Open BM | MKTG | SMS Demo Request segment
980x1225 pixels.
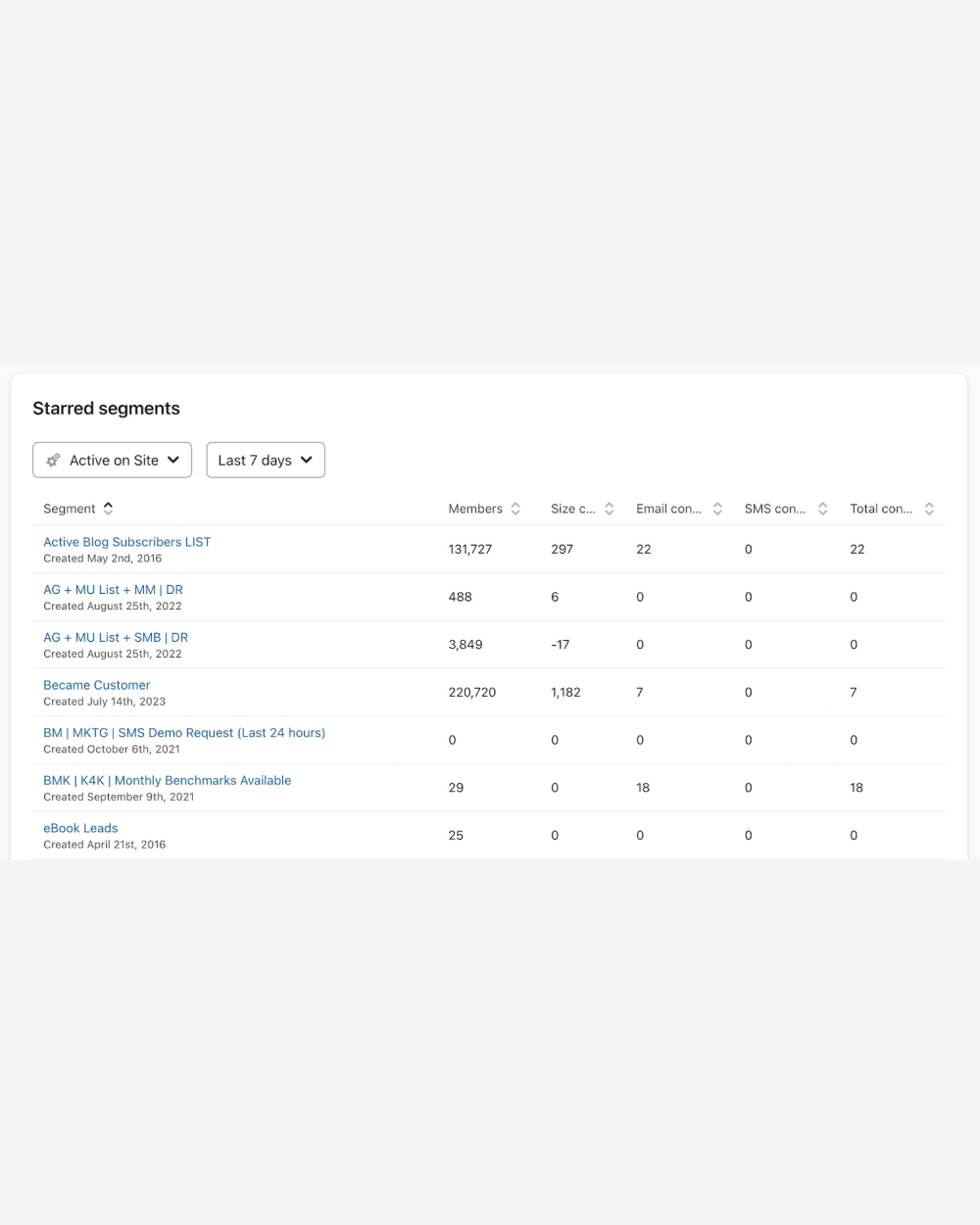(183, 732)
